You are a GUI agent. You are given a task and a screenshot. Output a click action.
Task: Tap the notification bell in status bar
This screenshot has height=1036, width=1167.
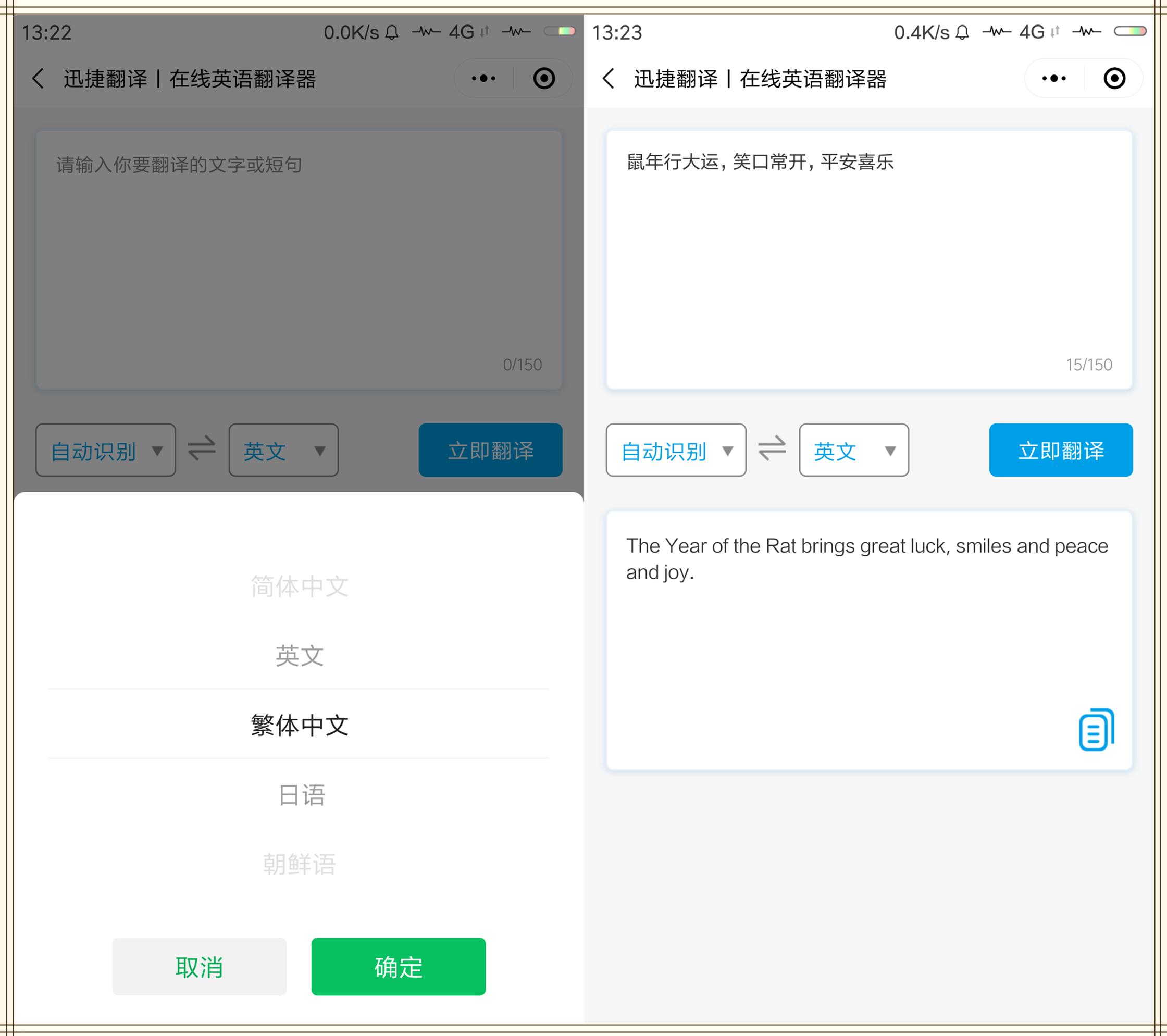coord(392,32)
